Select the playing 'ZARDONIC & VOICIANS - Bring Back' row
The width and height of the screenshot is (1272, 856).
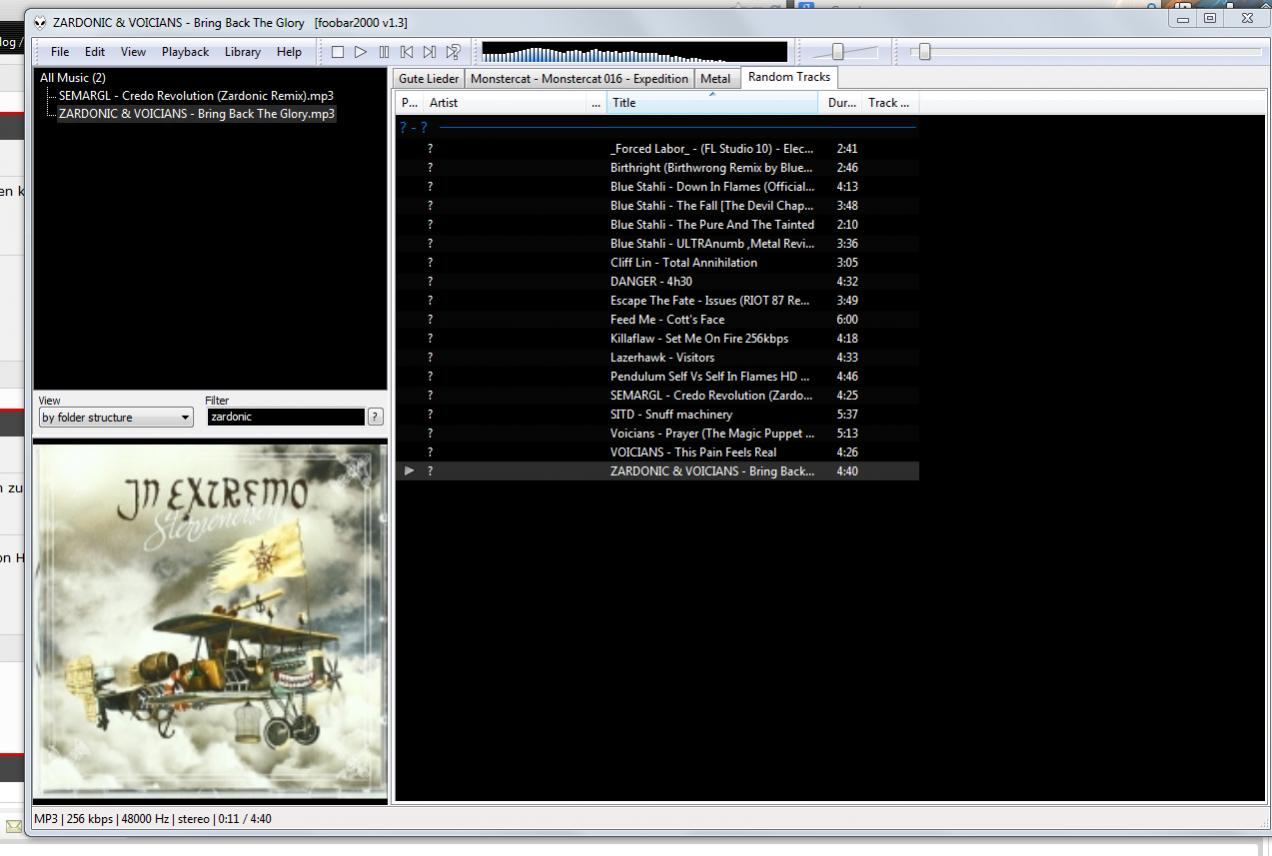pos(657,471)
